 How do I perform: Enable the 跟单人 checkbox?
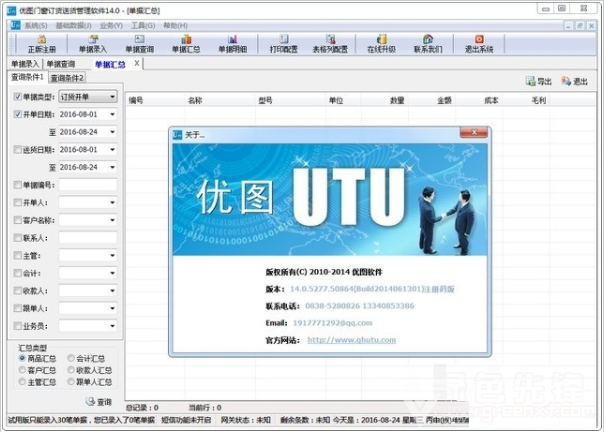(x=17, y=308)
